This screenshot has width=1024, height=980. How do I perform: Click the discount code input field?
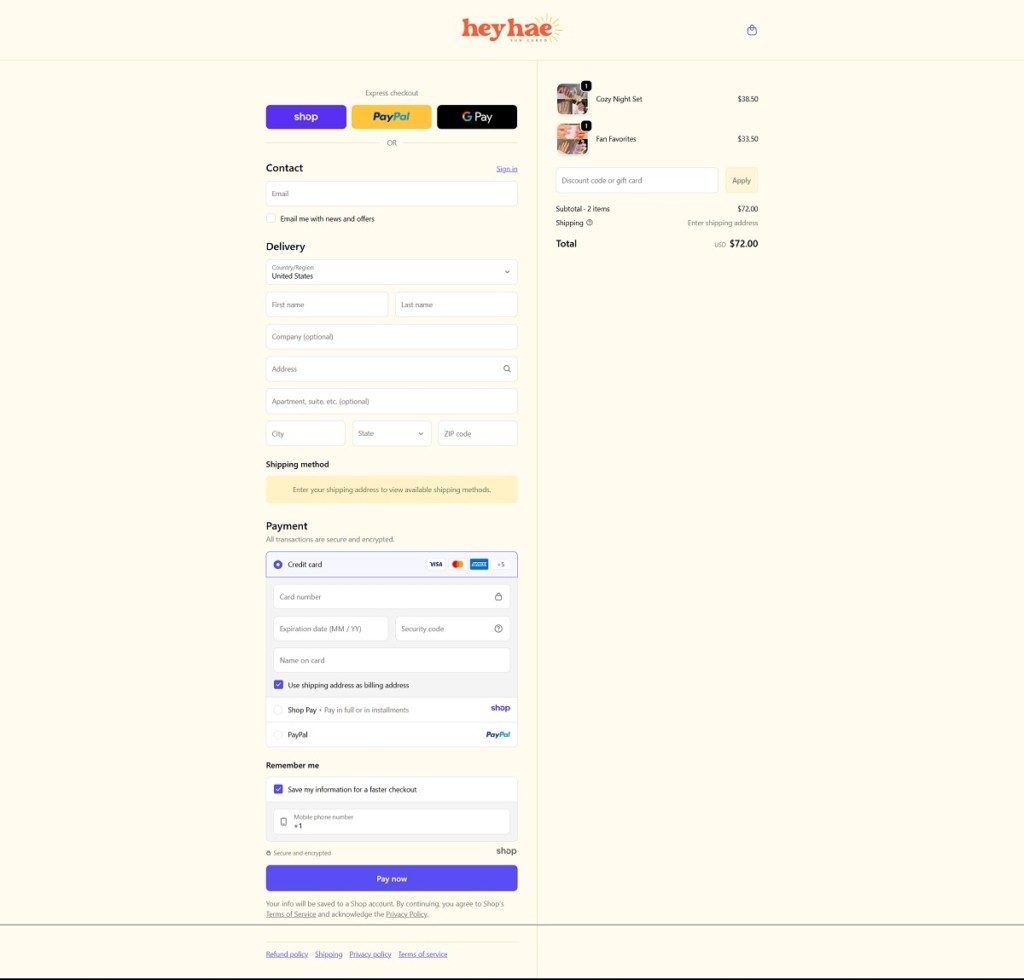[636, 181]
